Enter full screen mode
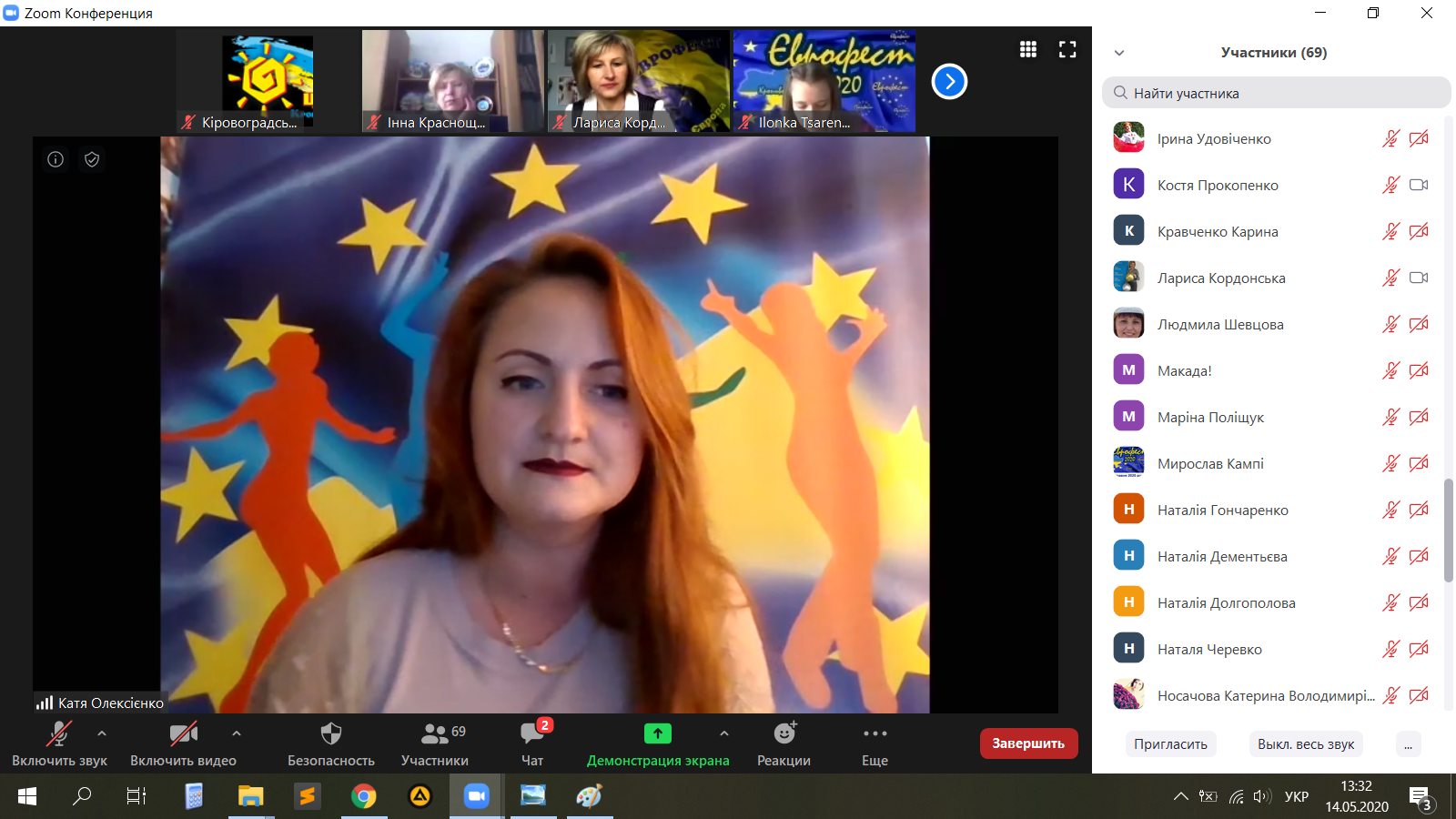 click(x=1067, y=50)
